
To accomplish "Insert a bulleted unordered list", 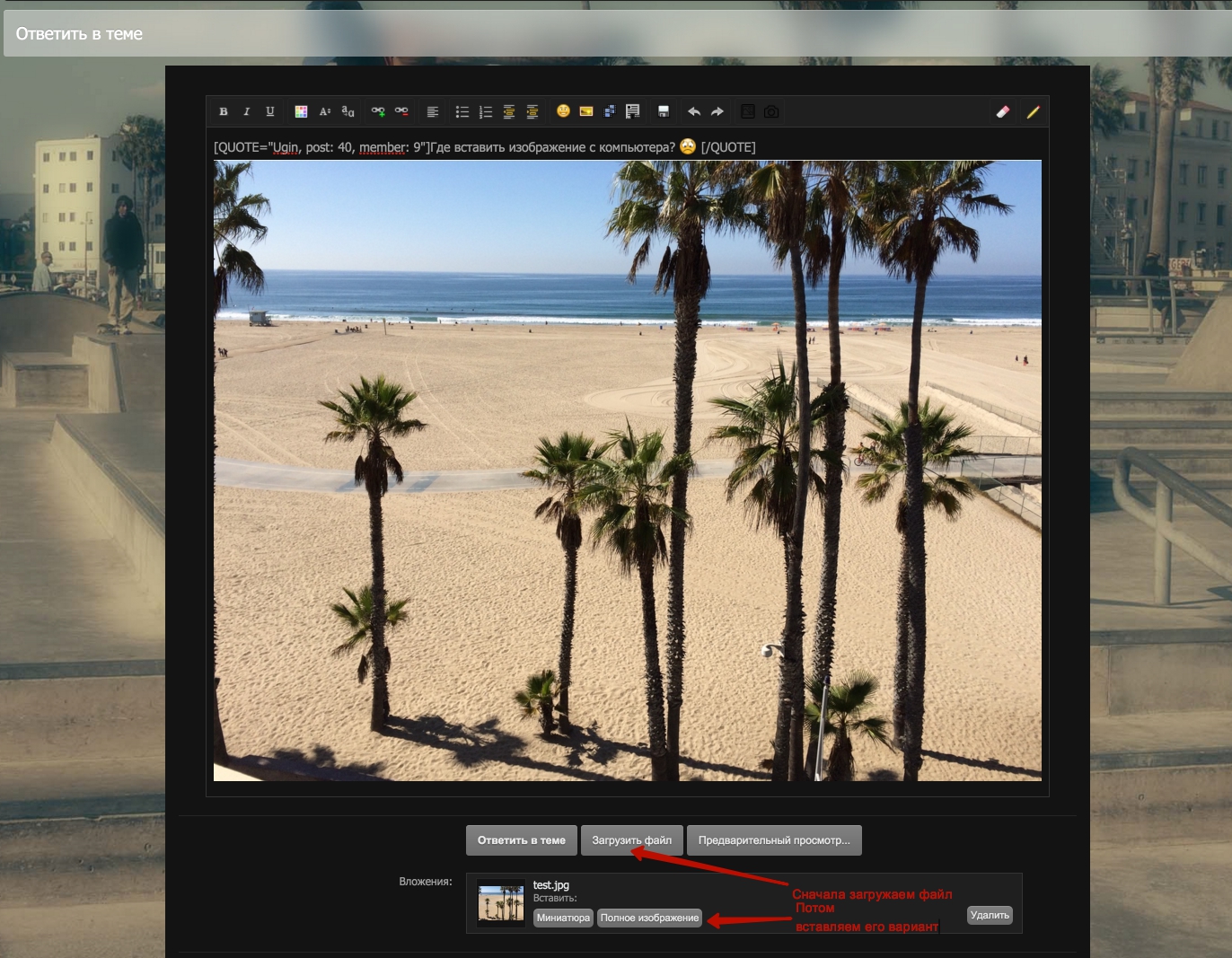I will point(462,112).
